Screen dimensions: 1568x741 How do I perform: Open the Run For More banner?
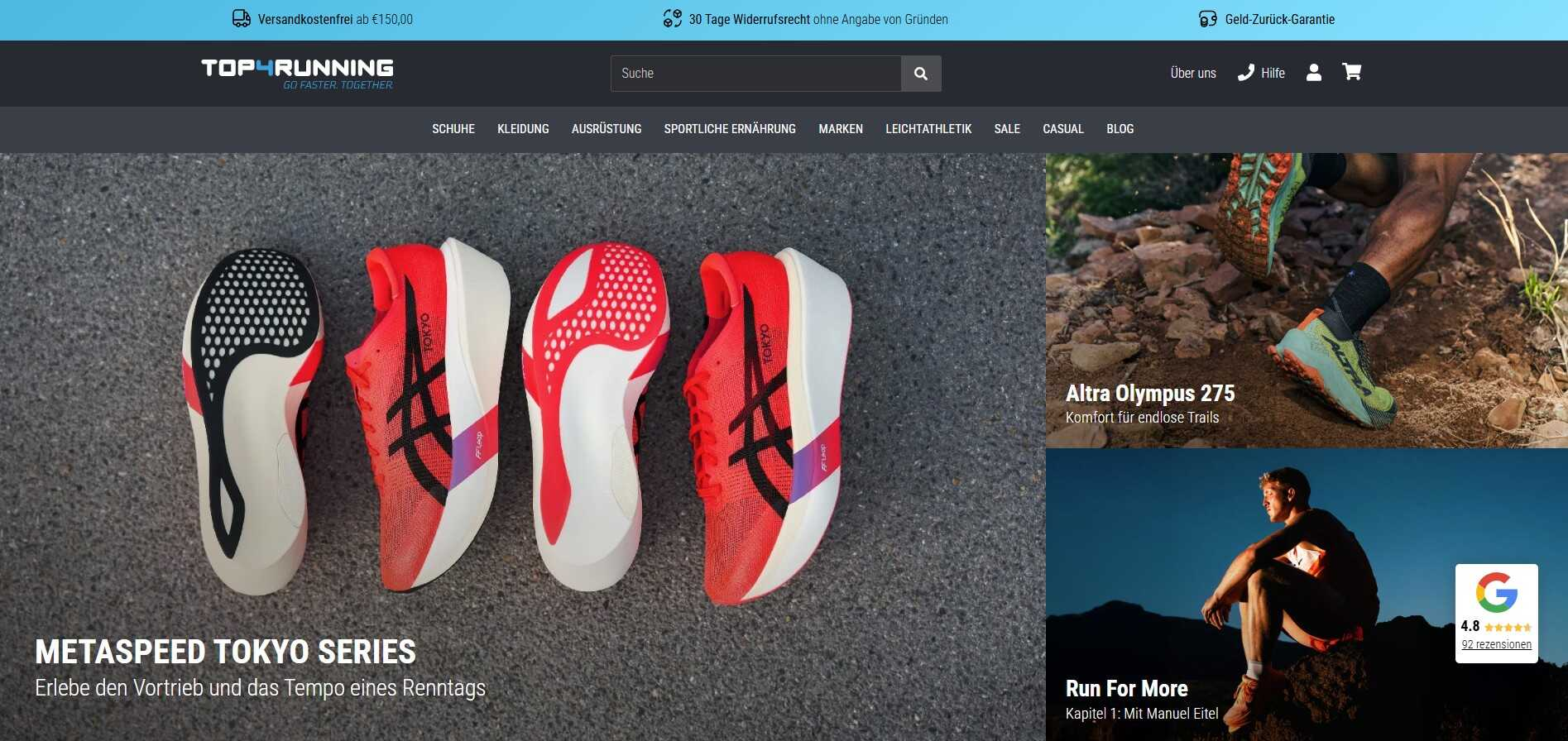point(1307,595)
